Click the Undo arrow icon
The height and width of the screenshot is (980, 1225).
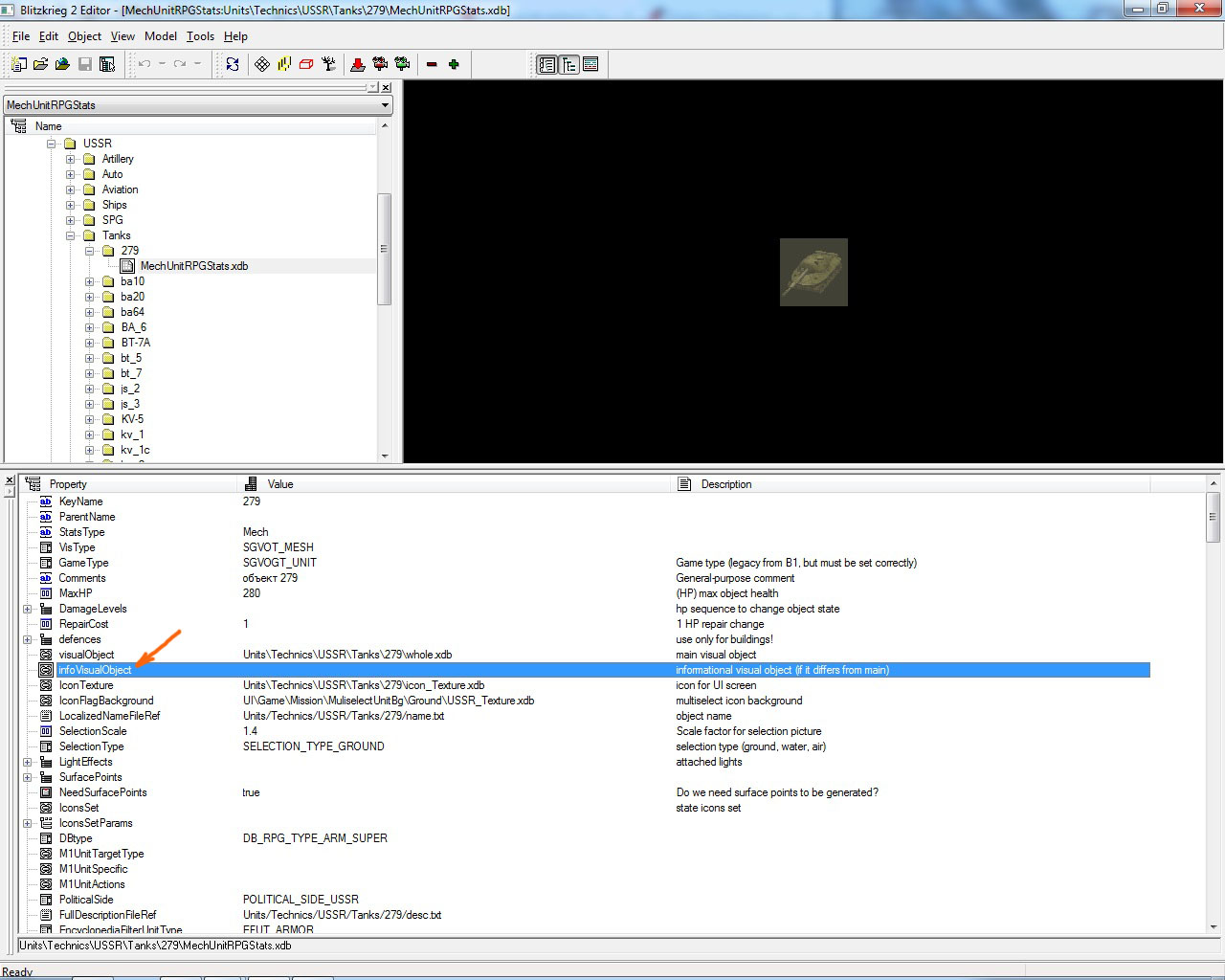(145, 64)
